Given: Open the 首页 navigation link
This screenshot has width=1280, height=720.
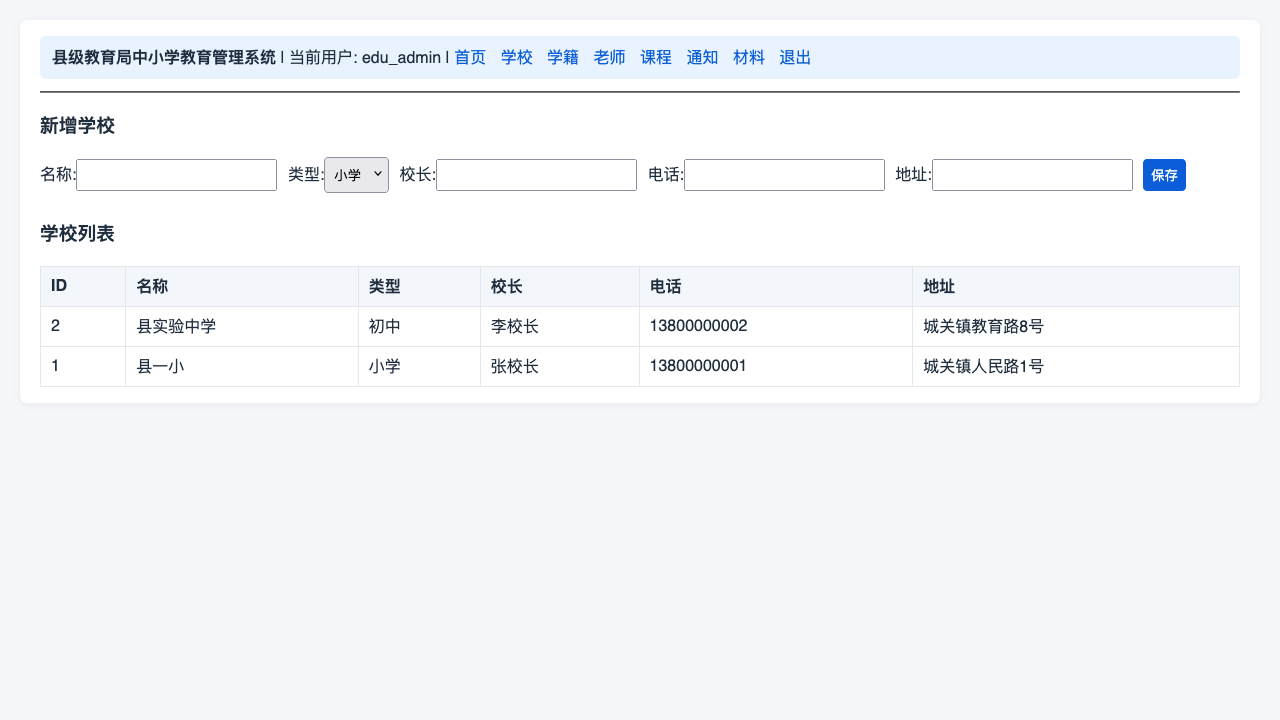Looking at the screenshot, I should click(470, 58).
